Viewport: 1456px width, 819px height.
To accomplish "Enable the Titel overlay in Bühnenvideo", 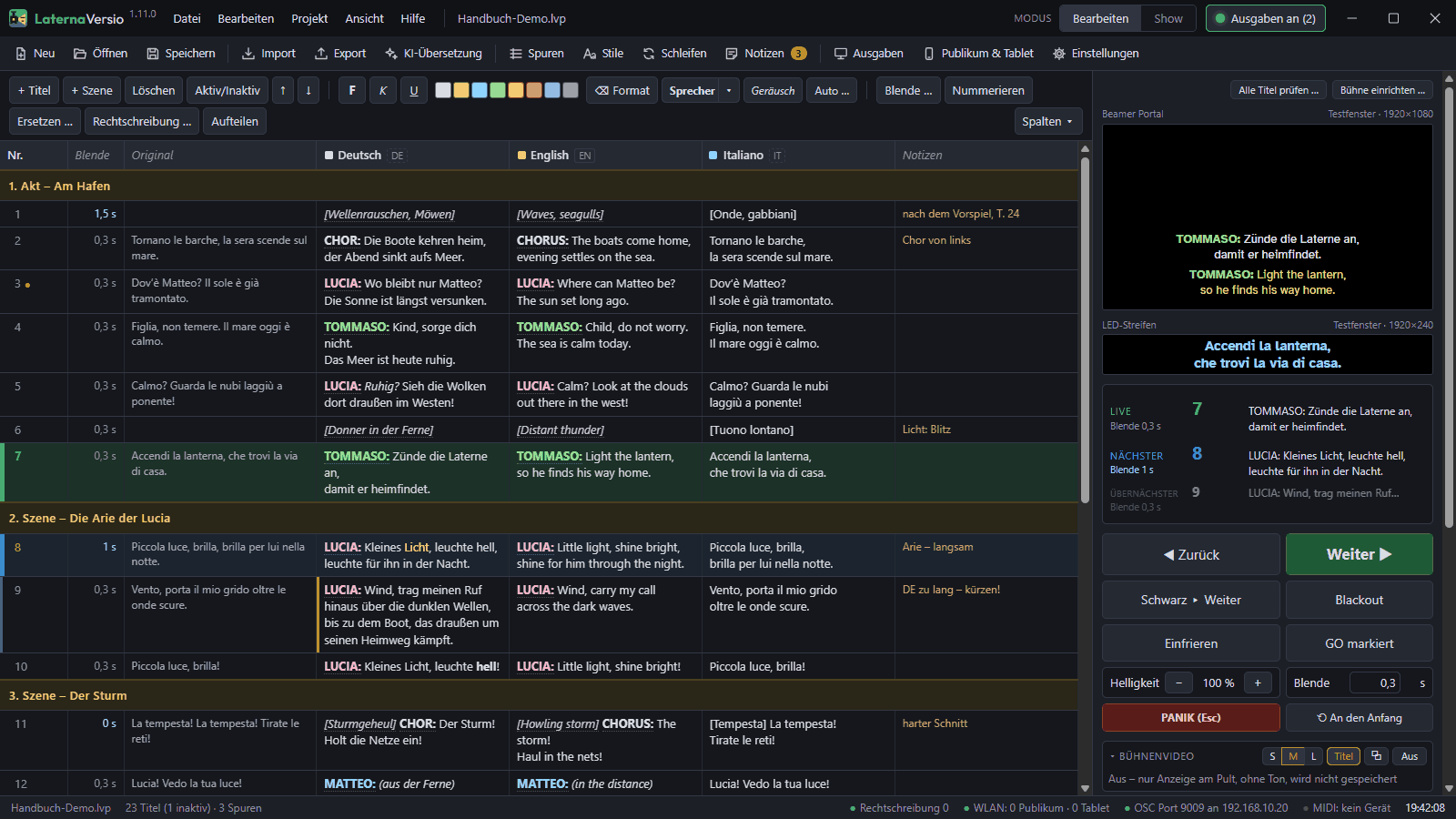I will [x=1343, y=756].
